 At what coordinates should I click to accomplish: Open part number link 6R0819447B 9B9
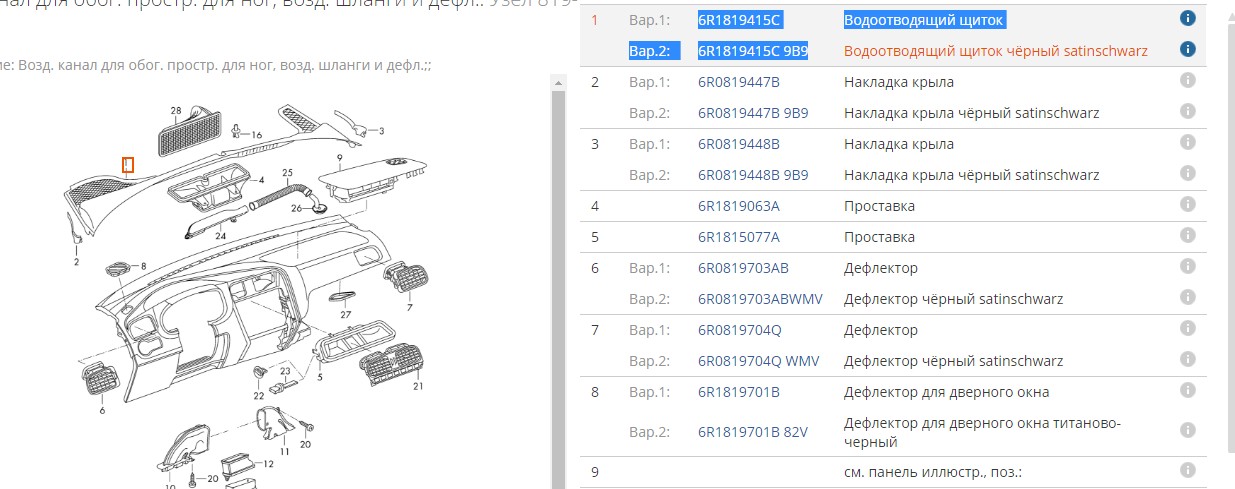(x=752, y=113)
